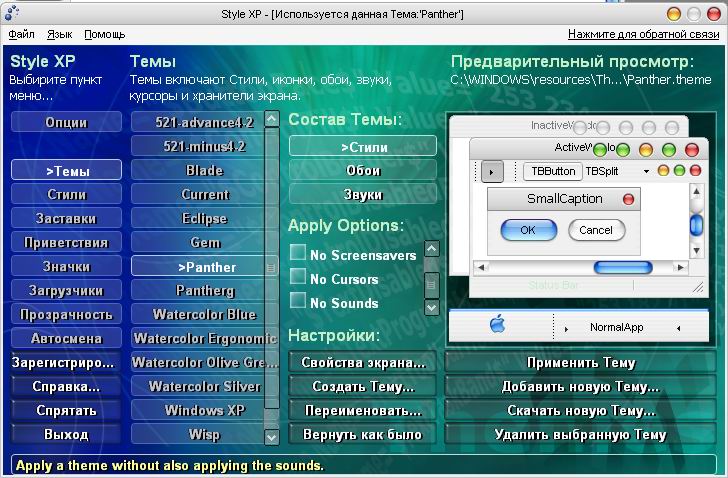Click the Выход button
Viewport: 728px width, 478px height.
point(66,434)
